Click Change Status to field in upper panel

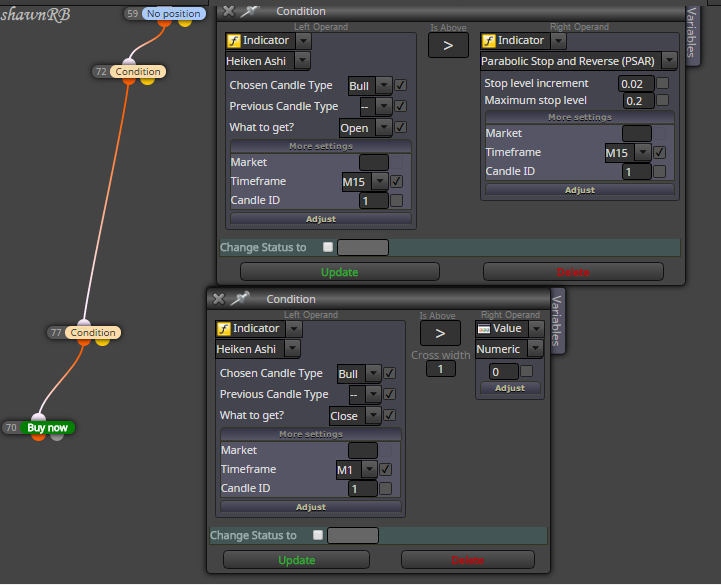click(363, 247)
